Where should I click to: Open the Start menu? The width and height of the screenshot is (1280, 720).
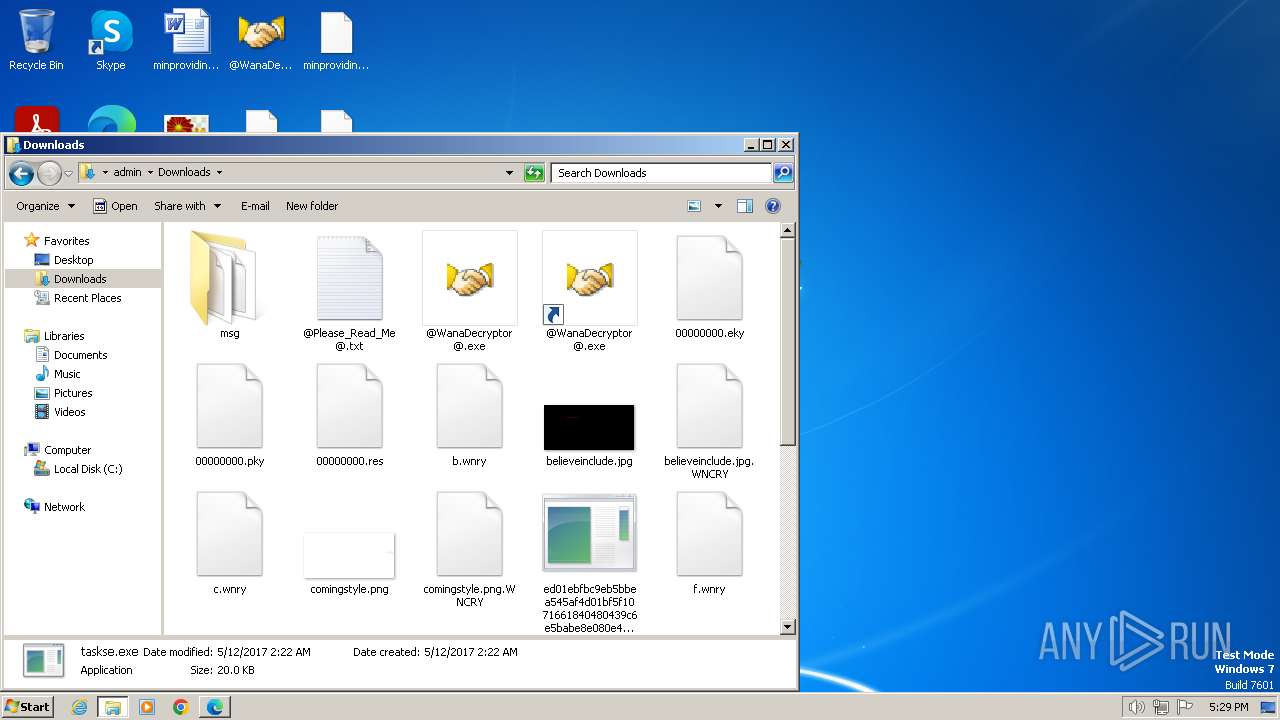pos(27,707)
